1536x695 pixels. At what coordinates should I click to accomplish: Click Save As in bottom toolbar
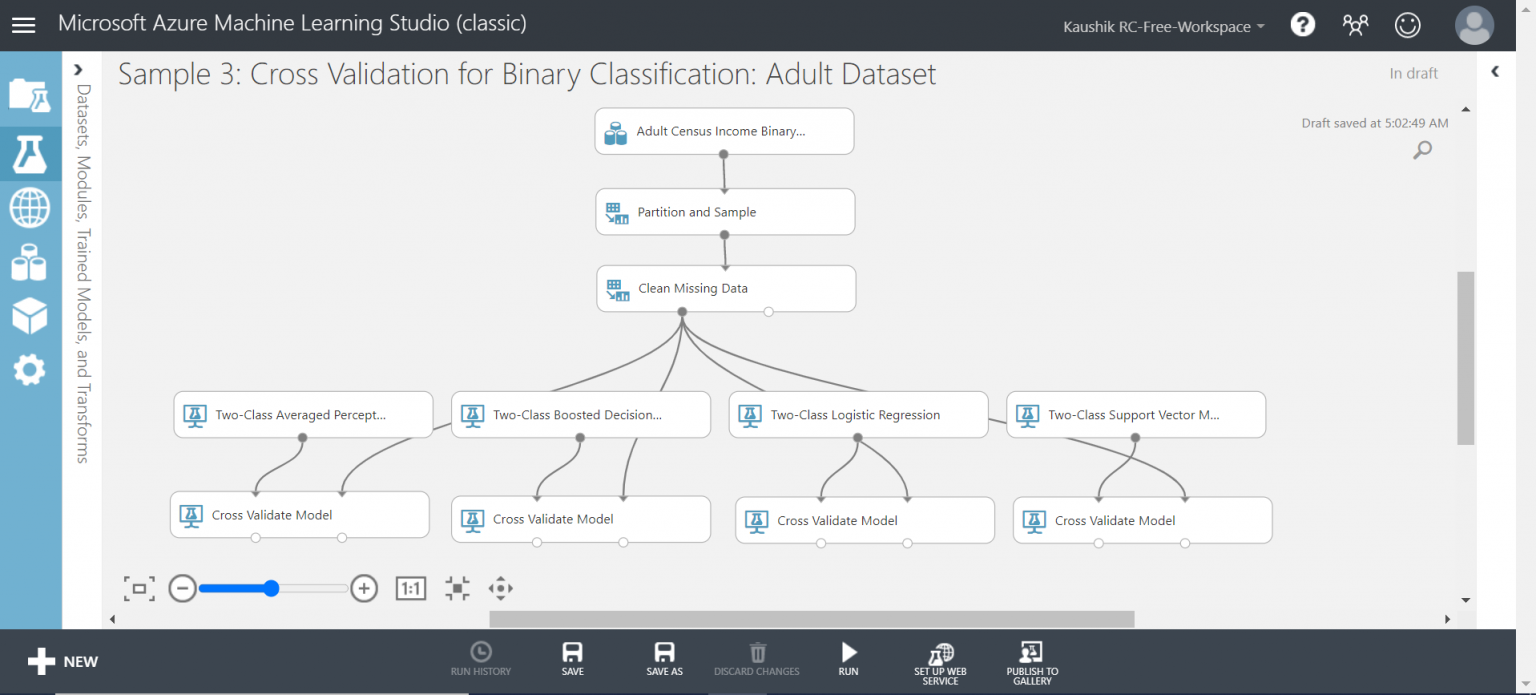tap(664, 659)
